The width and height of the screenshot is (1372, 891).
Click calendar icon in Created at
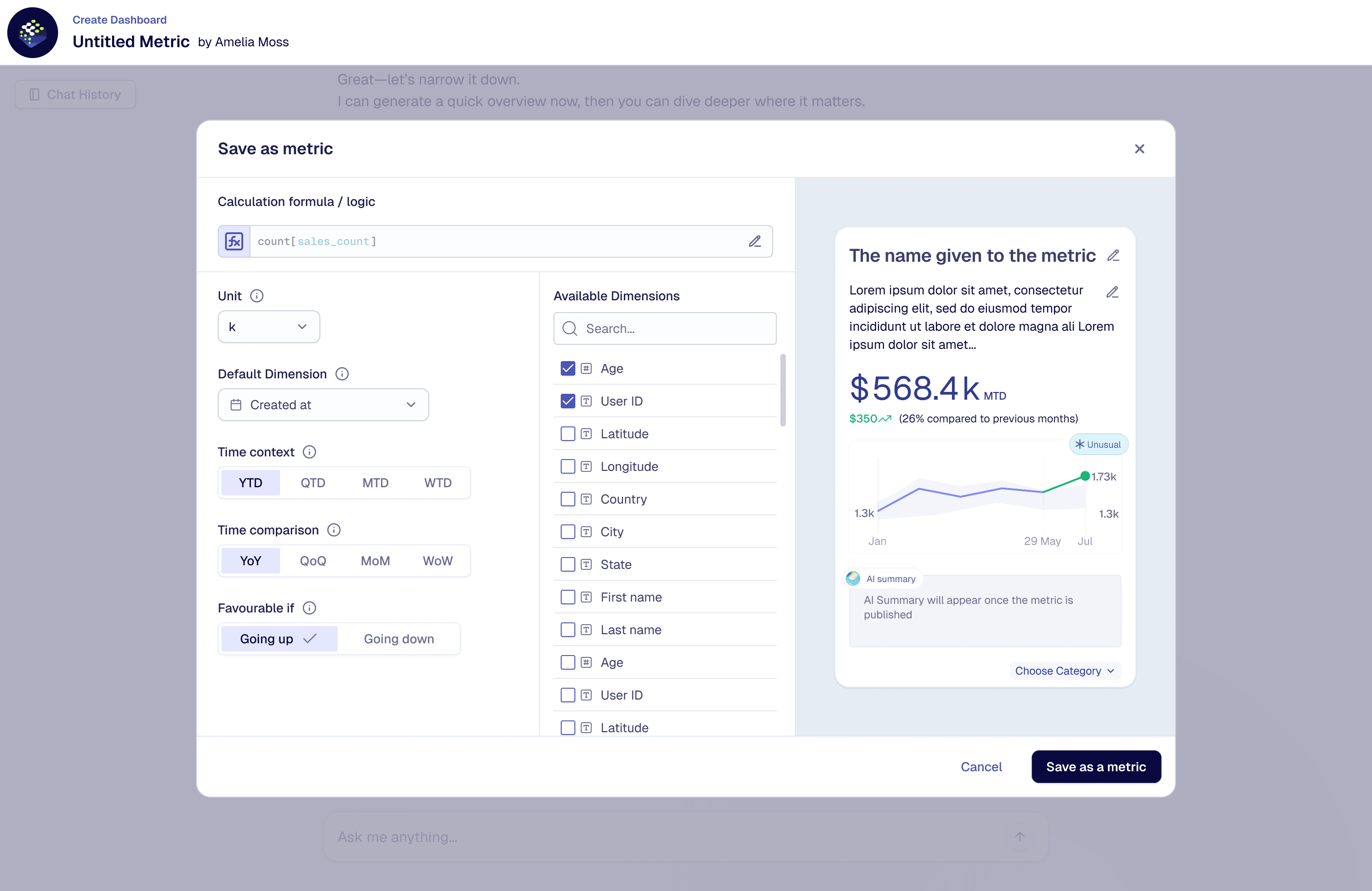[236, 405]
